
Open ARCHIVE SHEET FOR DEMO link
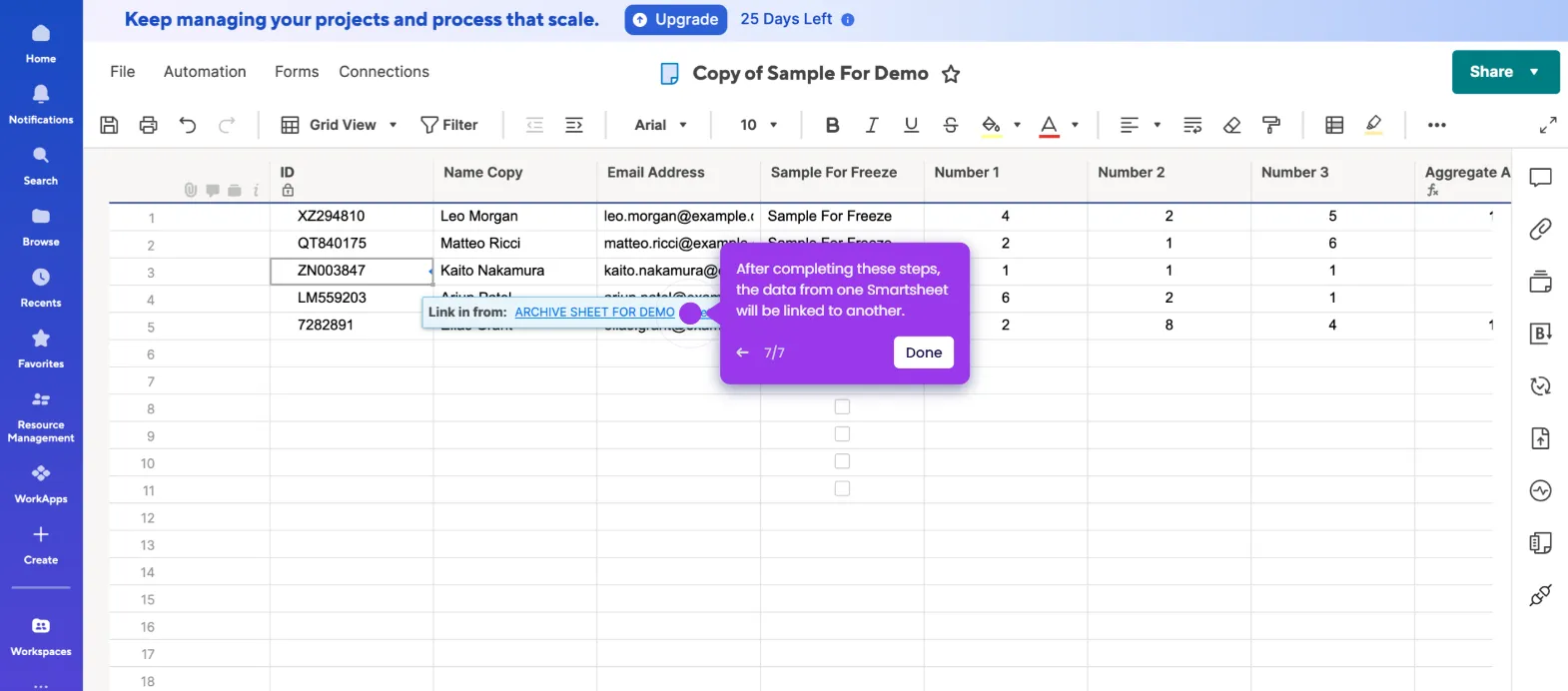click(x=594, y=313)
